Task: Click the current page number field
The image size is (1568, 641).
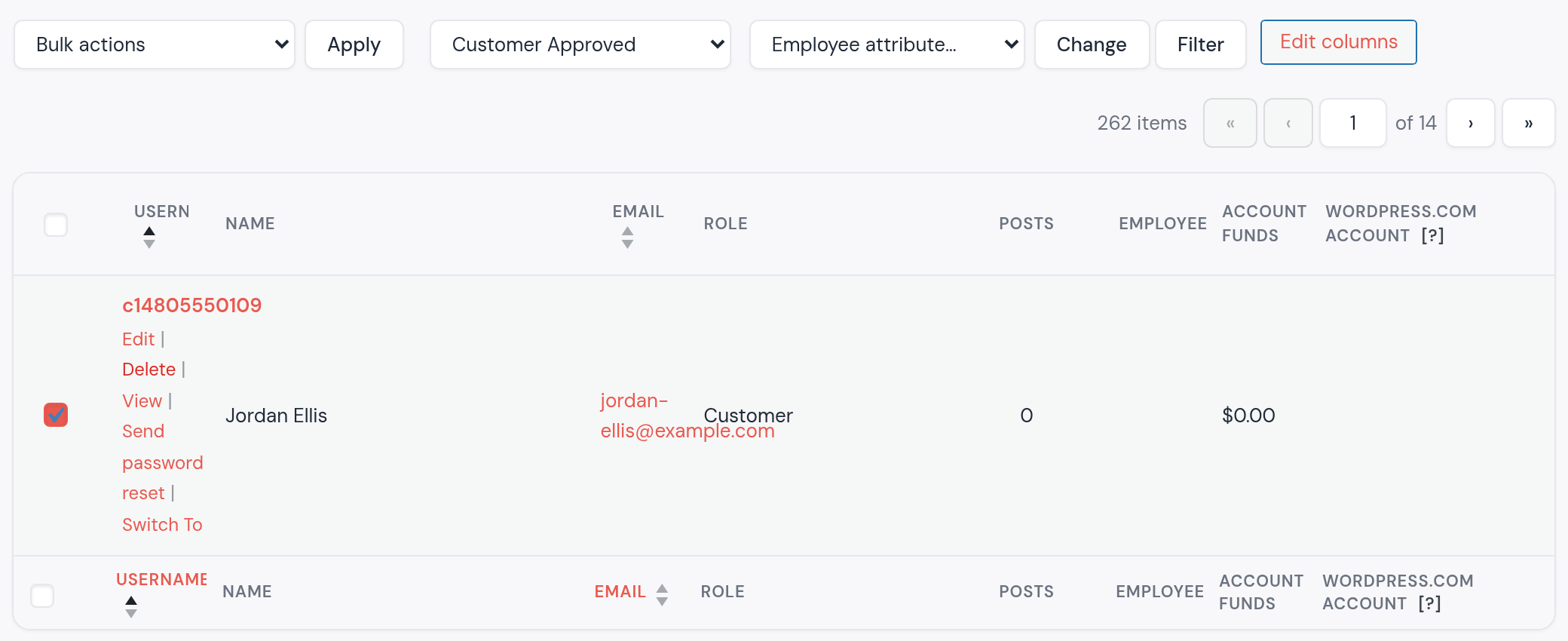Action: click(x=1353, y=123)
